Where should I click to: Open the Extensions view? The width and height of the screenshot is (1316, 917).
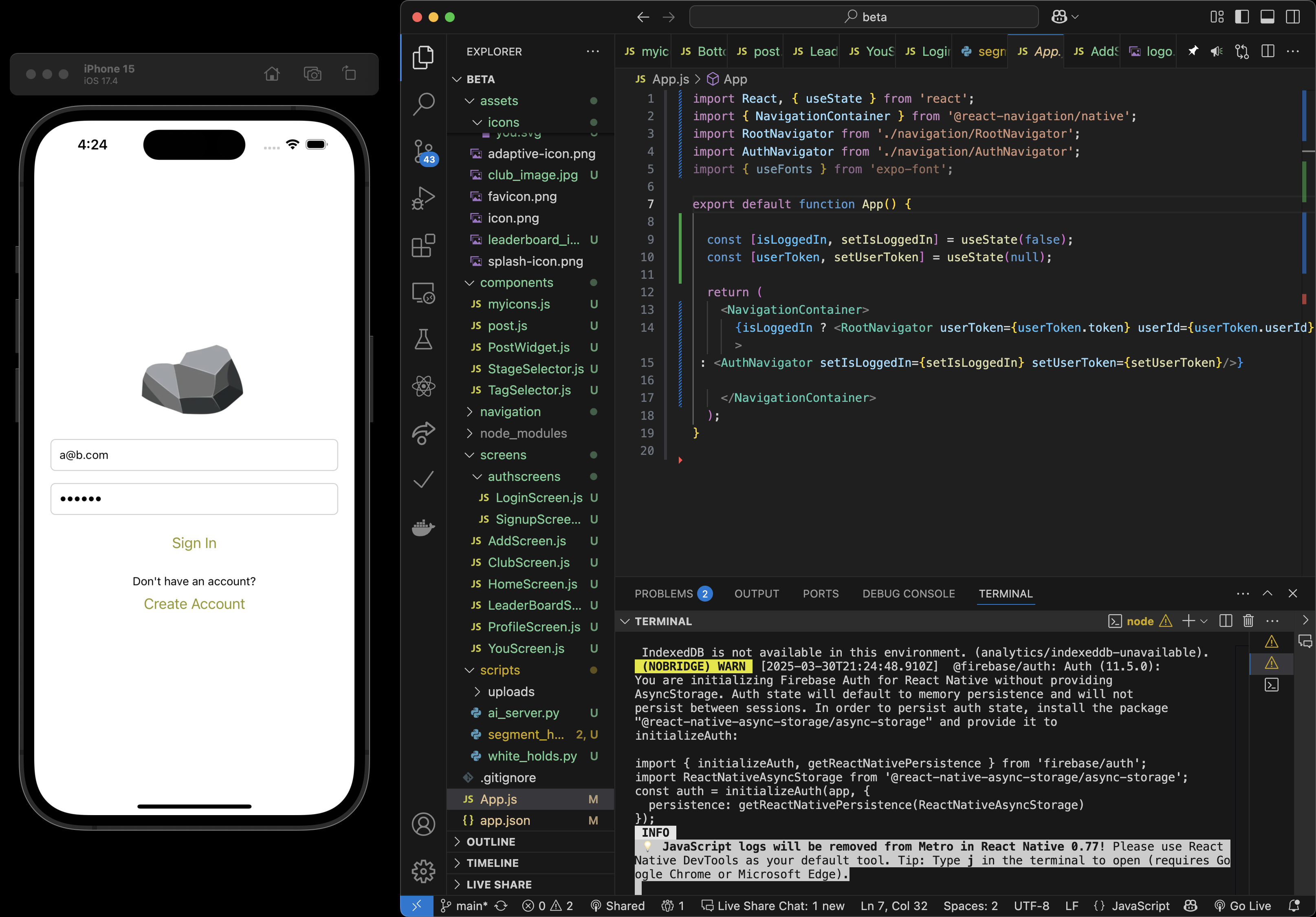pyautogui.click(x=424, y=245)
